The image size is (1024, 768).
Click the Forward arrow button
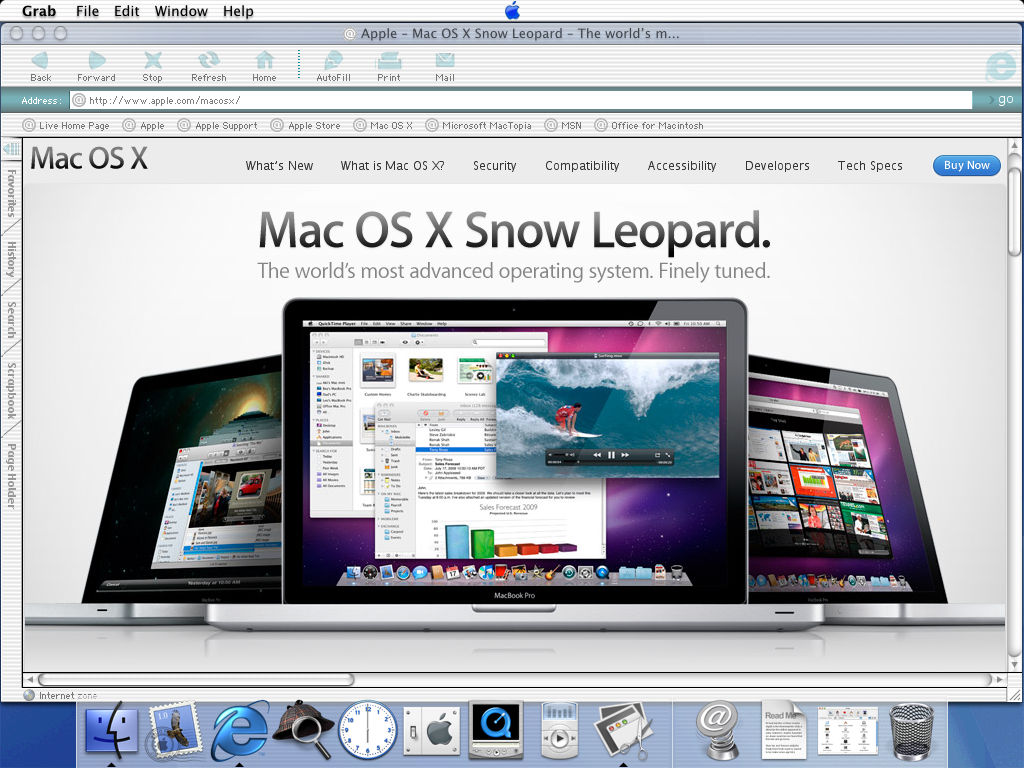96,67
